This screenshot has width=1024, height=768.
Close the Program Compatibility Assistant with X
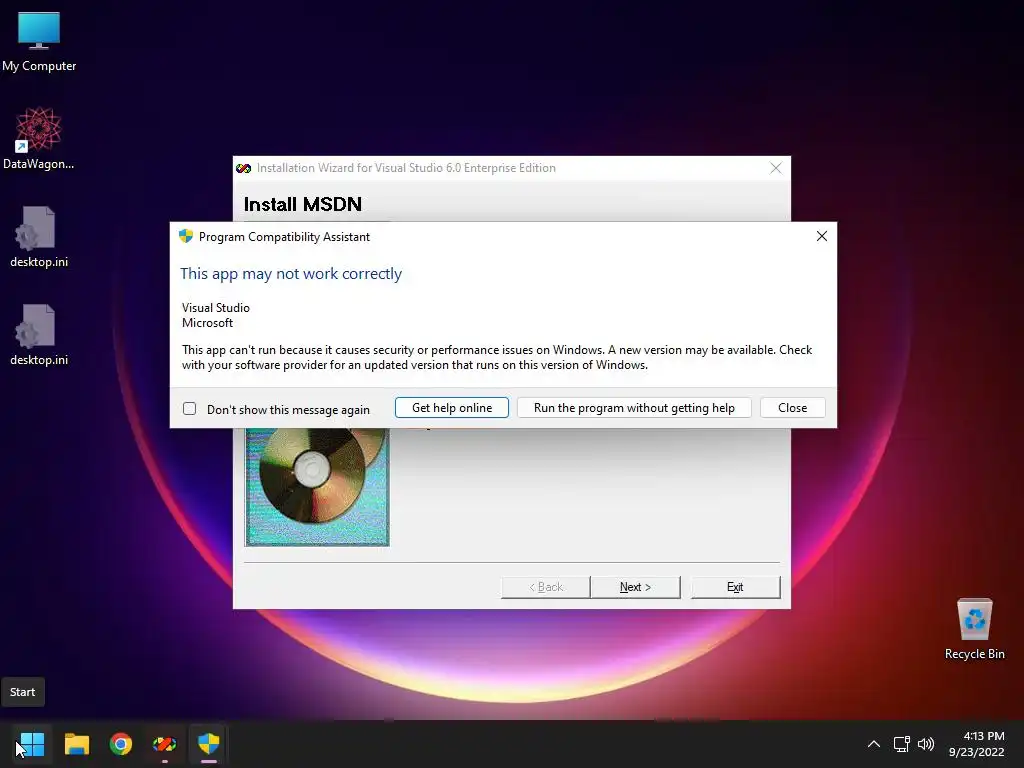click(822, 236)
